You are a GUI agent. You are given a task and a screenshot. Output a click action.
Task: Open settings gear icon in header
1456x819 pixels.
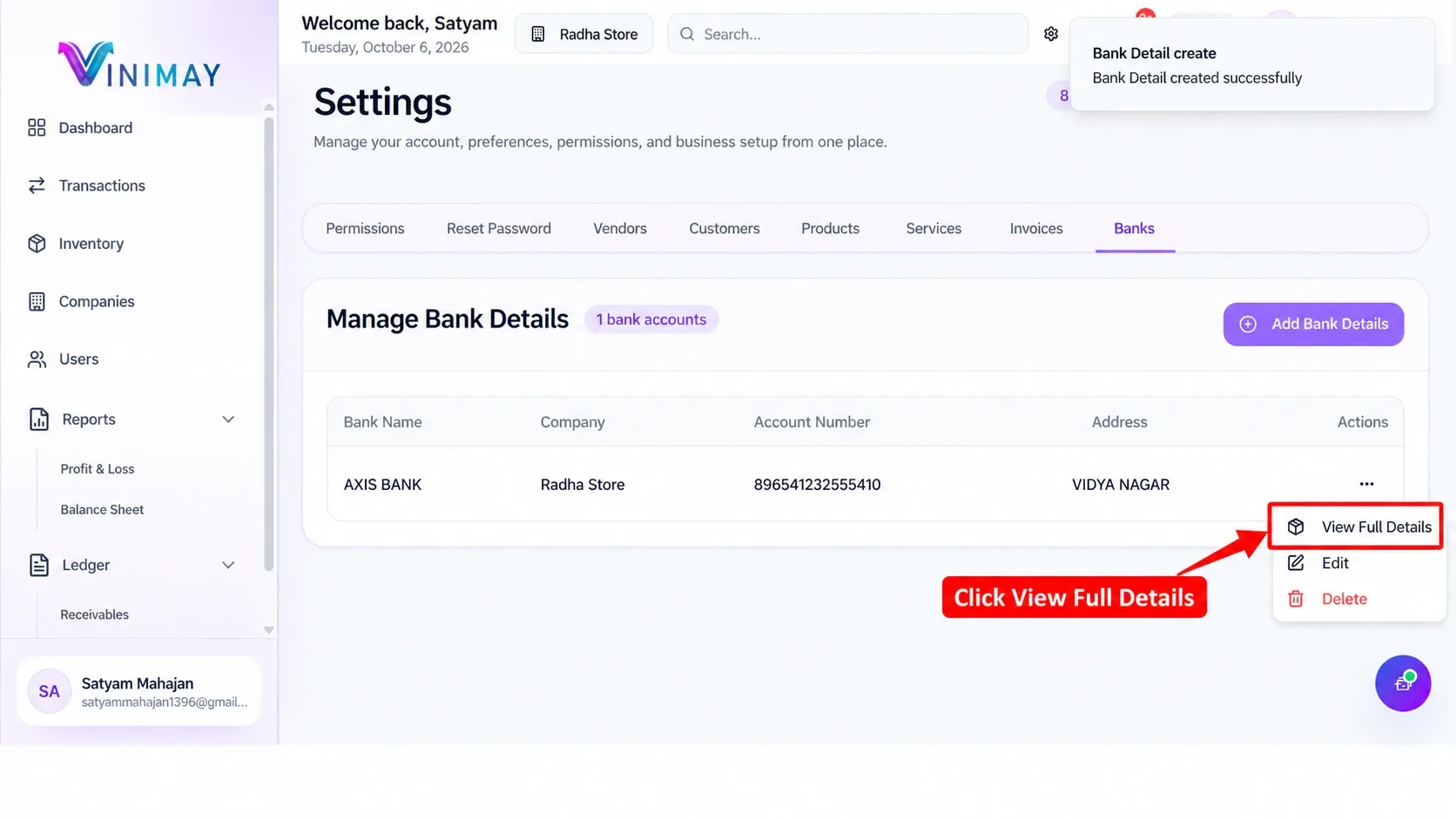coord(1051,34)
